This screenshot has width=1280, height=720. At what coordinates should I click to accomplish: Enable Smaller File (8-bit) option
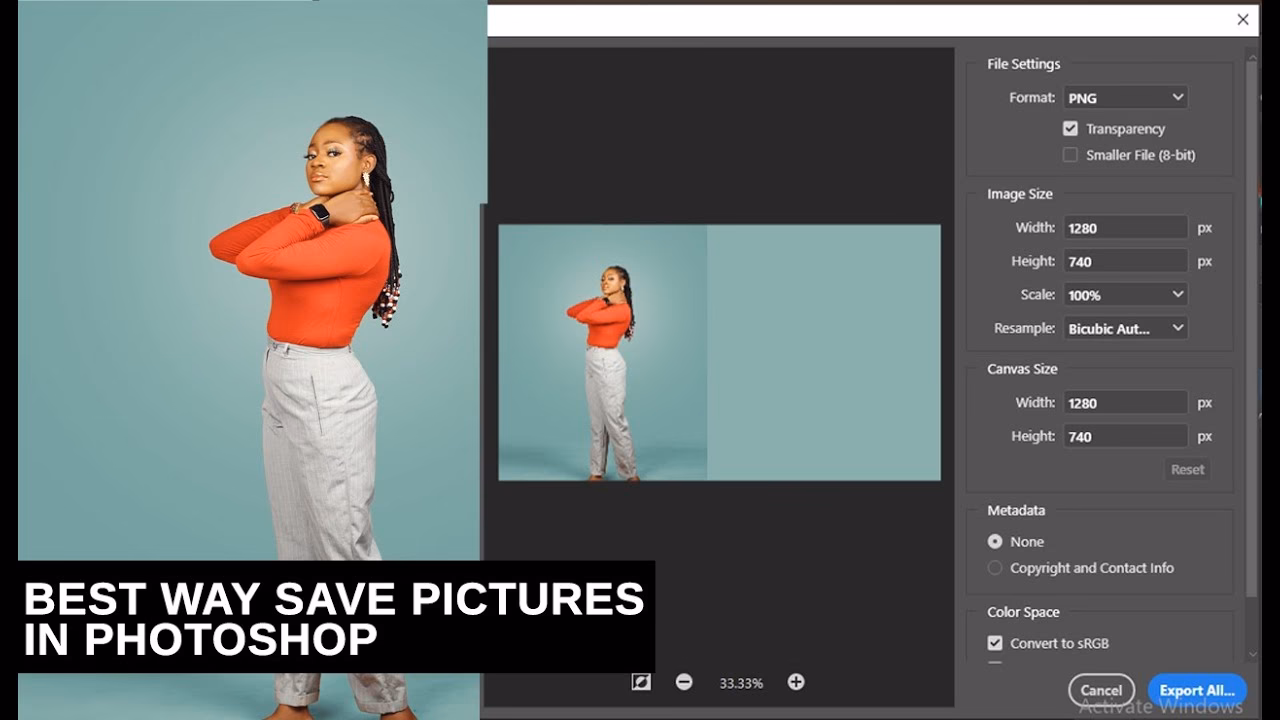point(1070,154)
